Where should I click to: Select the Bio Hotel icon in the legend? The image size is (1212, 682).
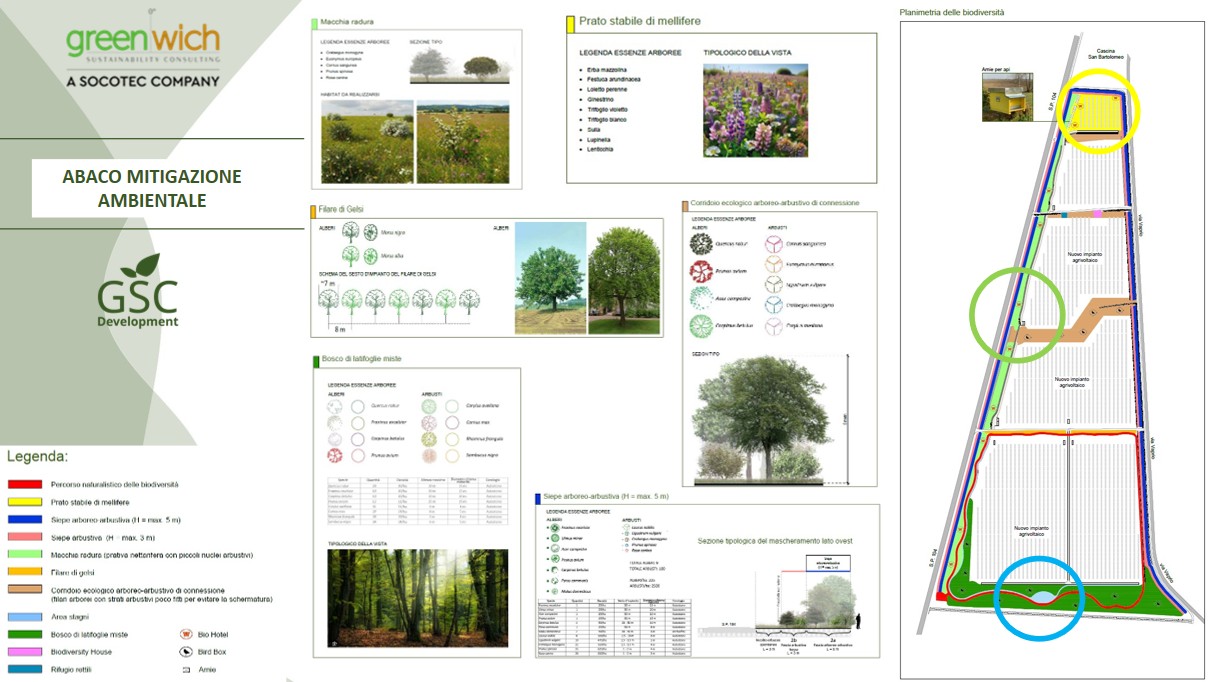[186, 634]
